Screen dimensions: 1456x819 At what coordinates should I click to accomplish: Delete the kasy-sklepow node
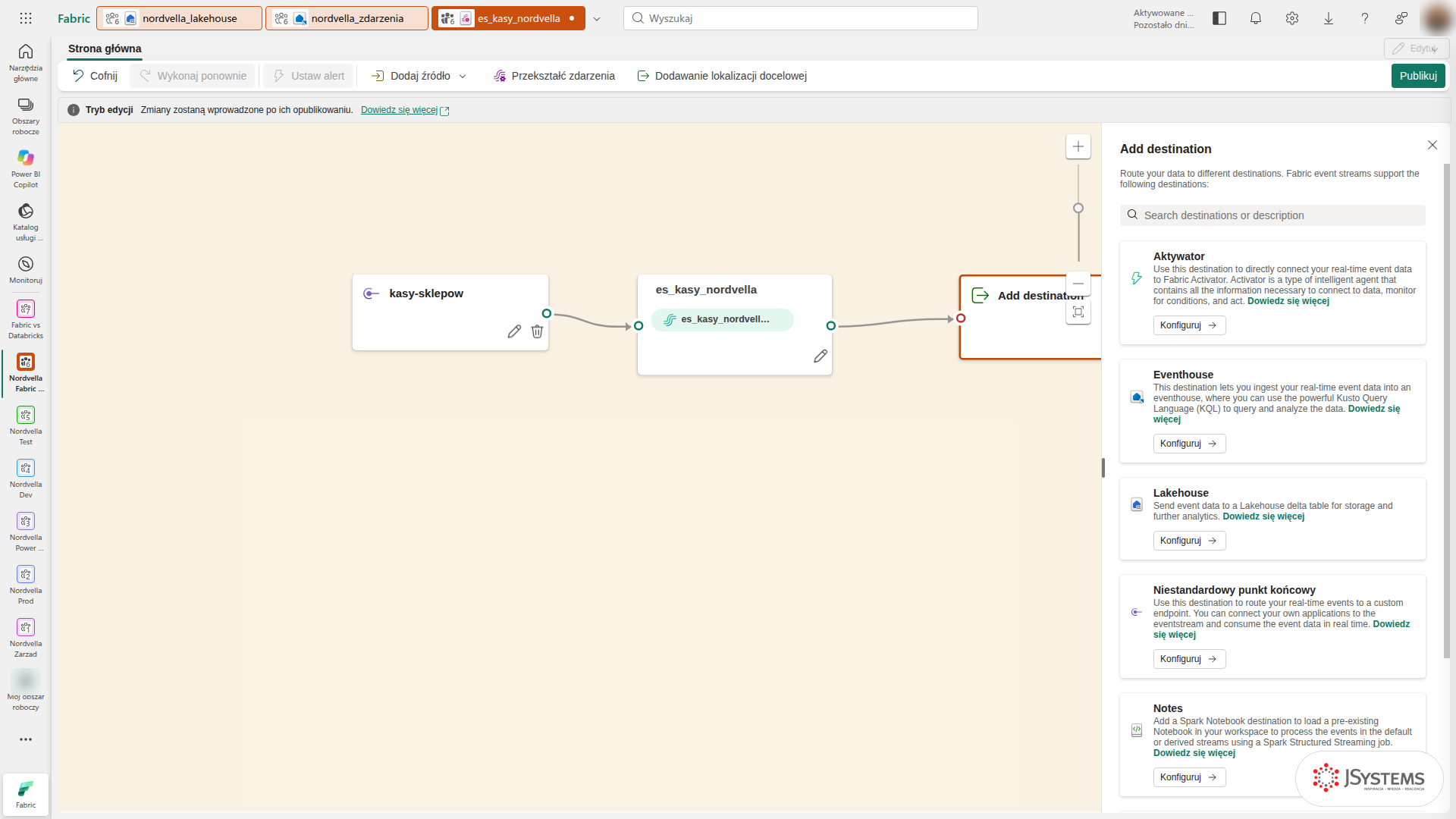click(x=537, y=331)
